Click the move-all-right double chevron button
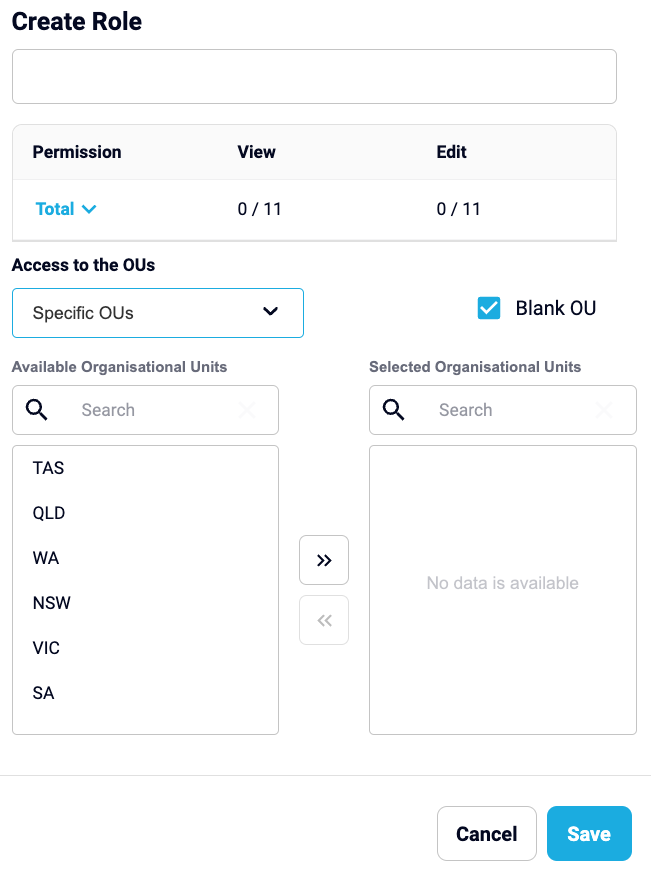 324,560
